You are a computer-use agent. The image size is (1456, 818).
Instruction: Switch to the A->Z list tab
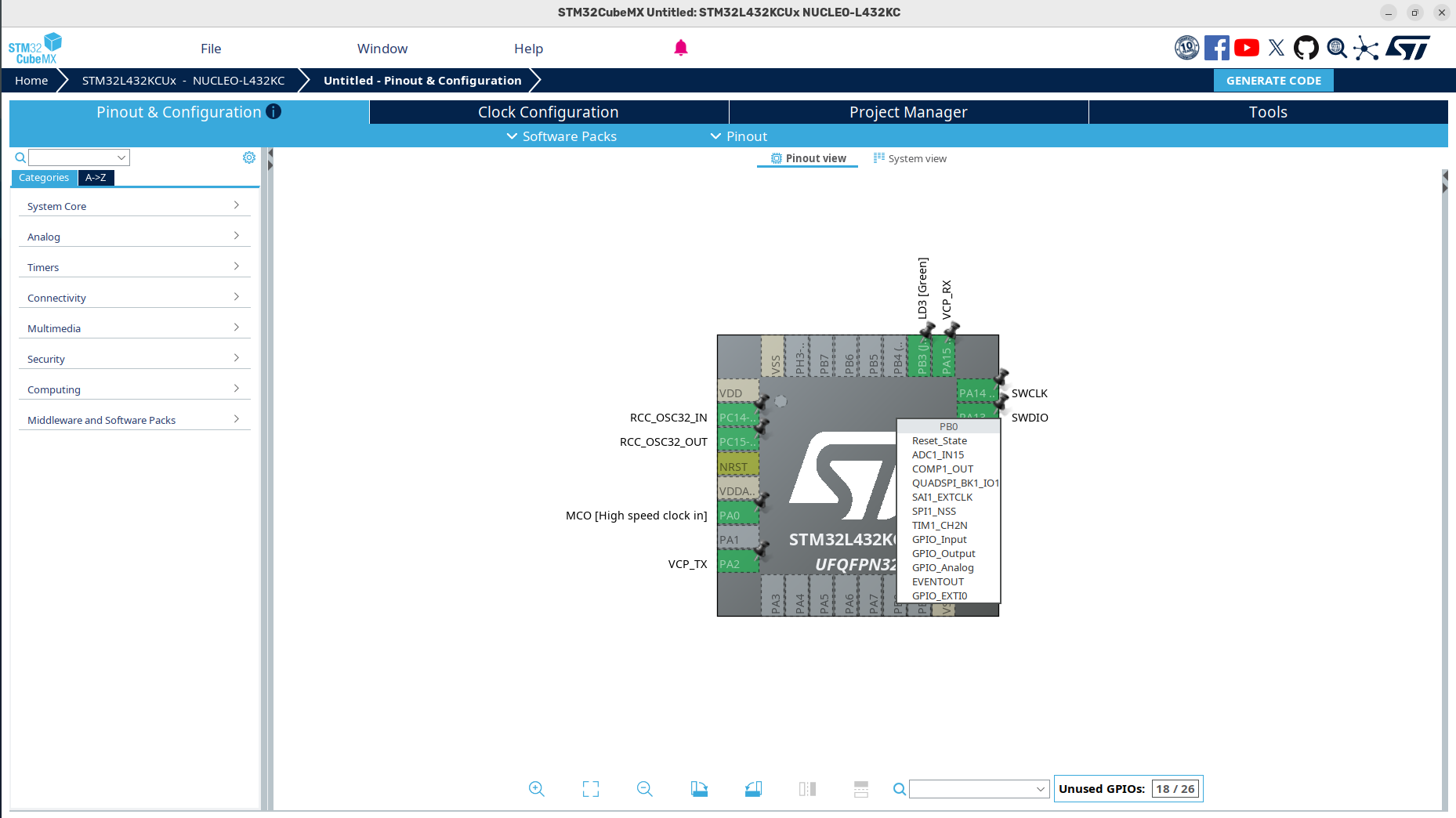pos(96,178)
